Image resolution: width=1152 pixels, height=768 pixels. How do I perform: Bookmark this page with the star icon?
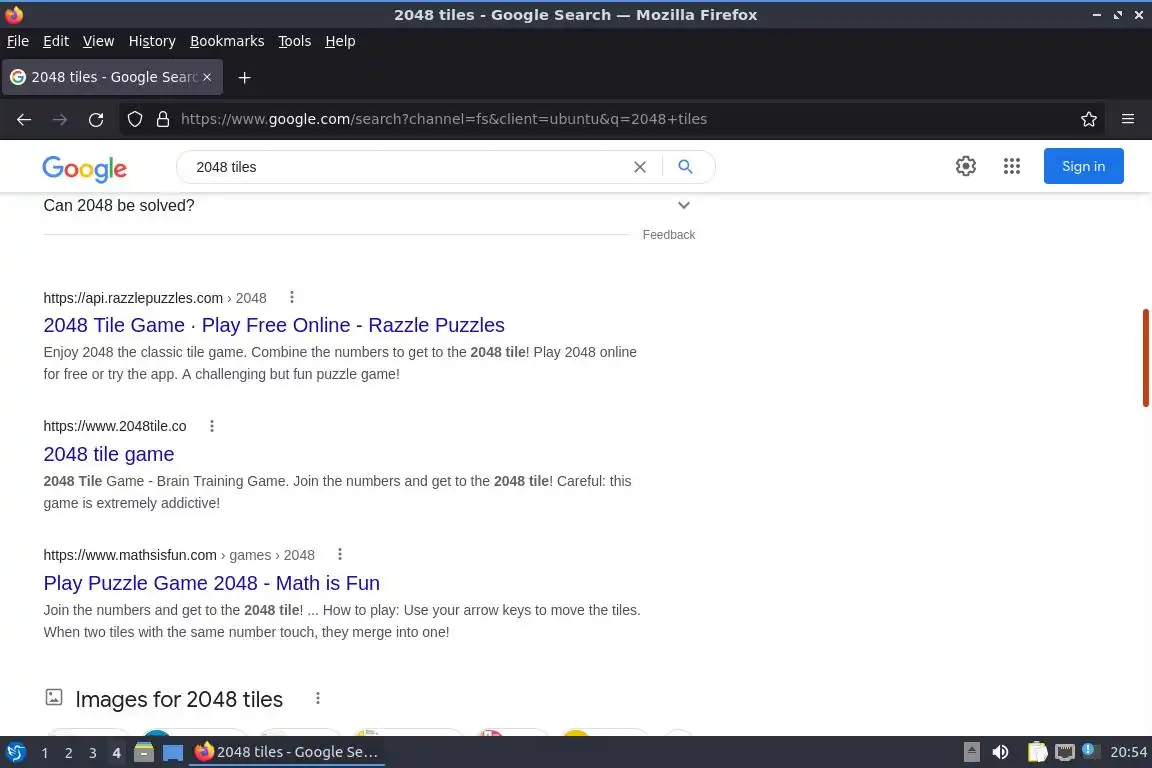[1089, 119]
